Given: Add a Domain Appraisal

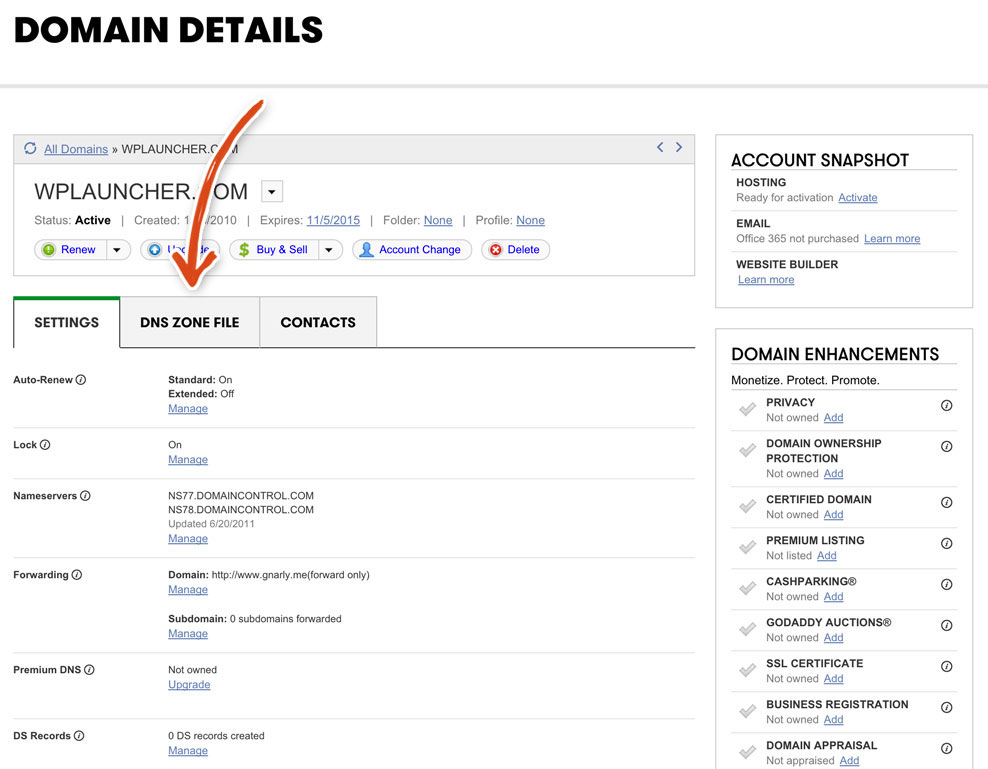Looking at the screenshot, I should [x=849, y=760].
